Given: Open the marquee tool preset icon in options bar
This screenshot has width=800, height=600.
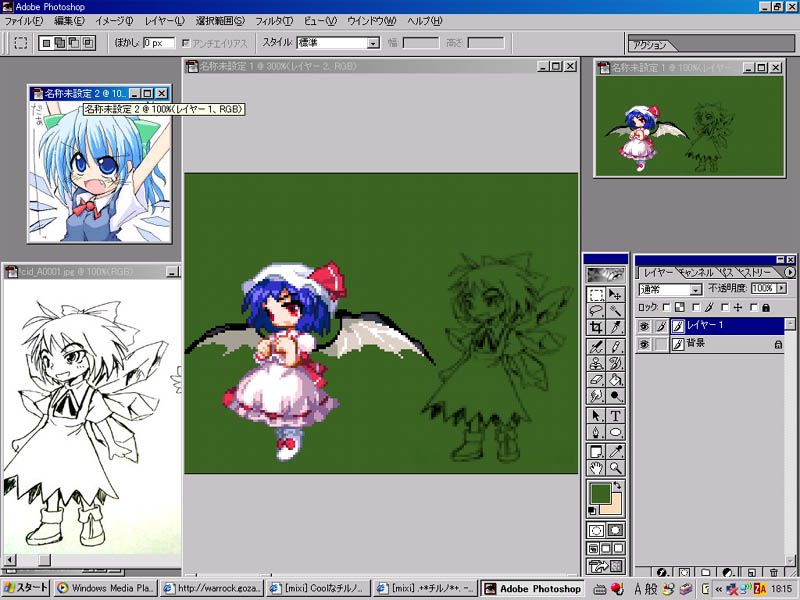Looking at the screenshot, I should click(20, 43).
